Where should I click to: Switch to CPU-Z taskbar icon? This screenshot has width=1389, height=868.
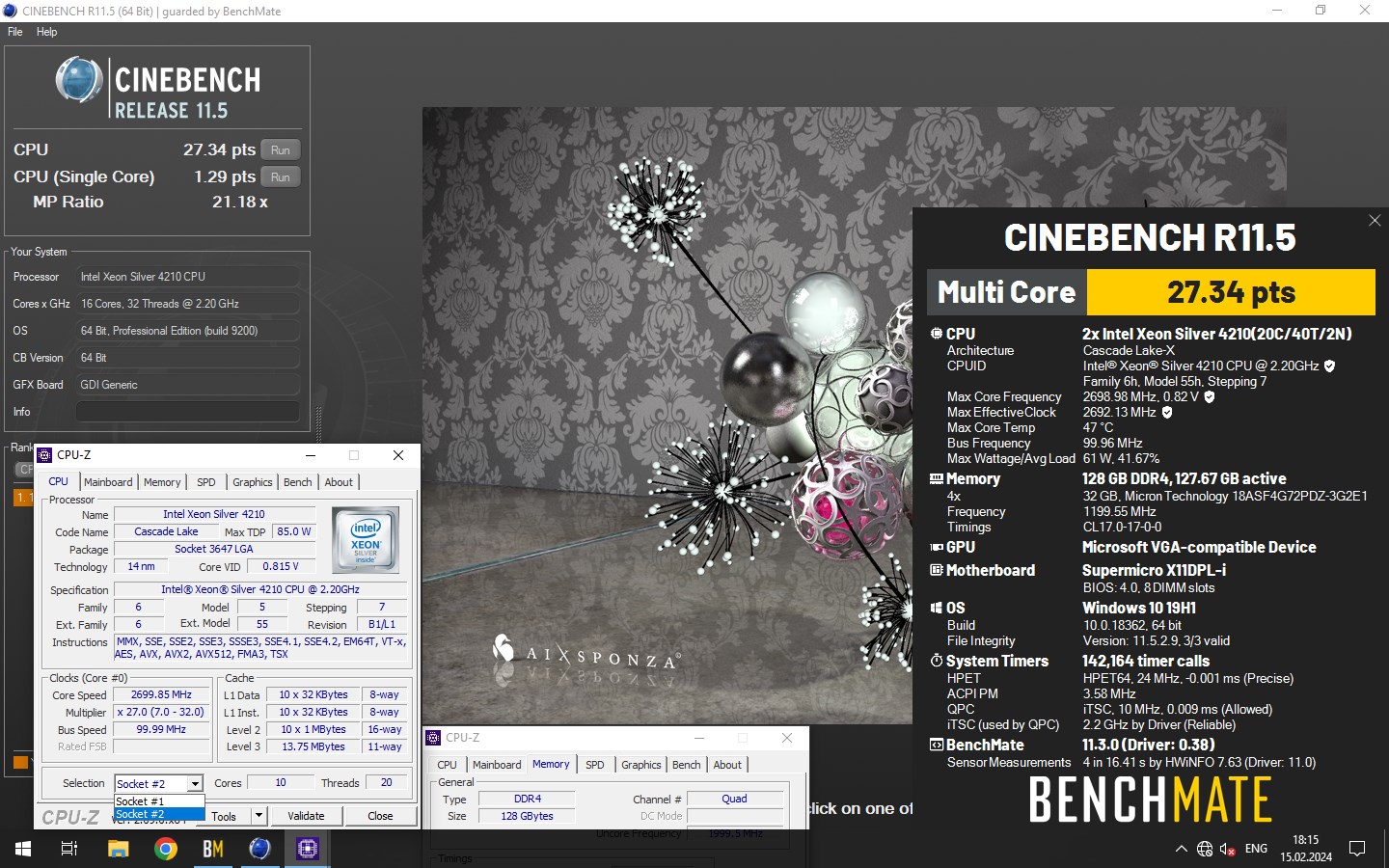coord(308,849)
